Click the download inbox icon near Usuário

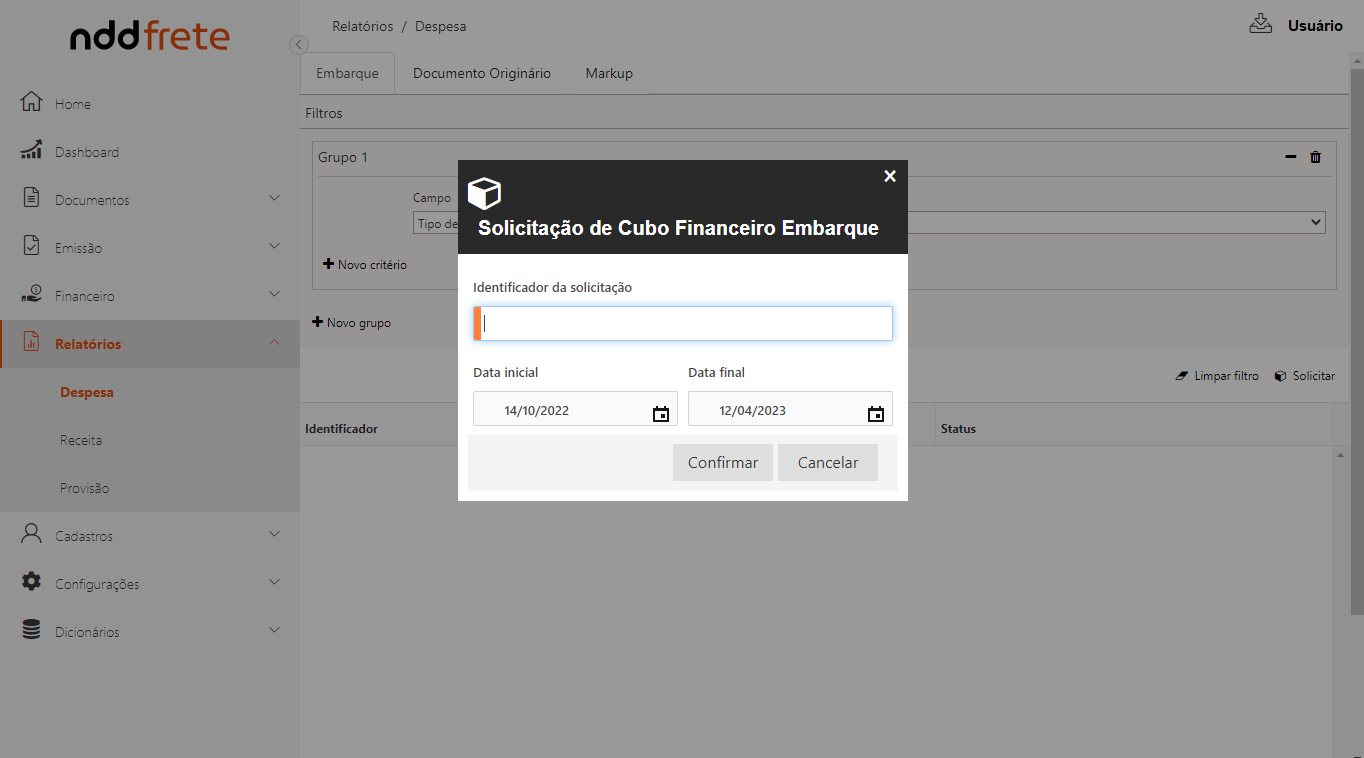(1260, 25)
